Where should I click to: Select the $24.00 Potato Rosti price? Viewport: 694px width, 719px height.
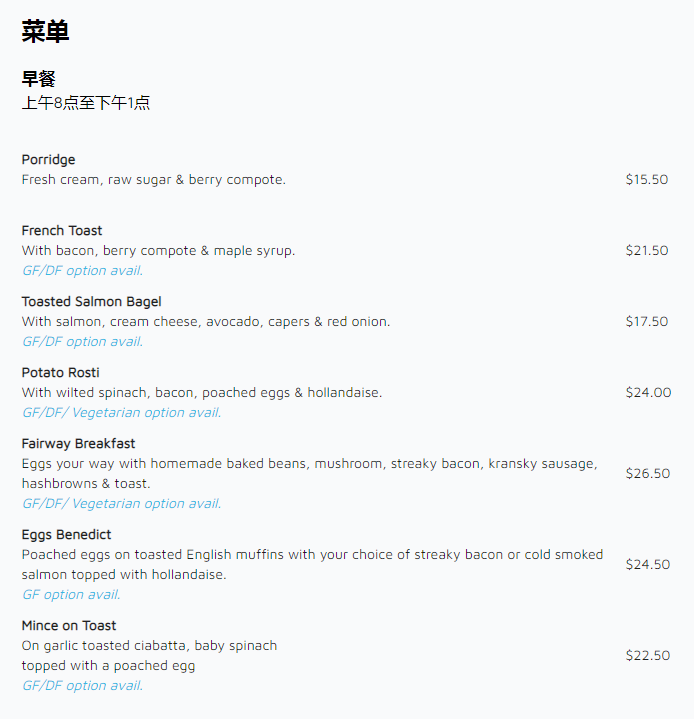point(648,393)
